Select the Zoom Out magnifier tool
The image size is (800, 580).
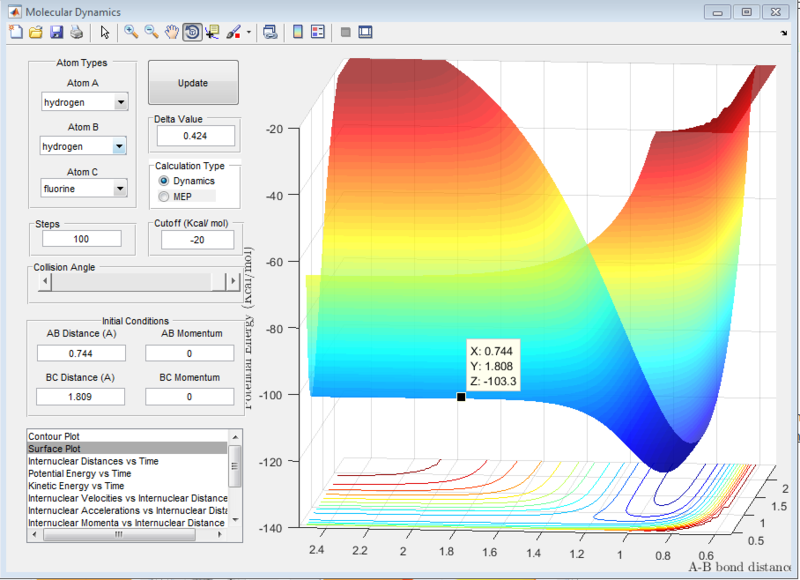point(151,32)
